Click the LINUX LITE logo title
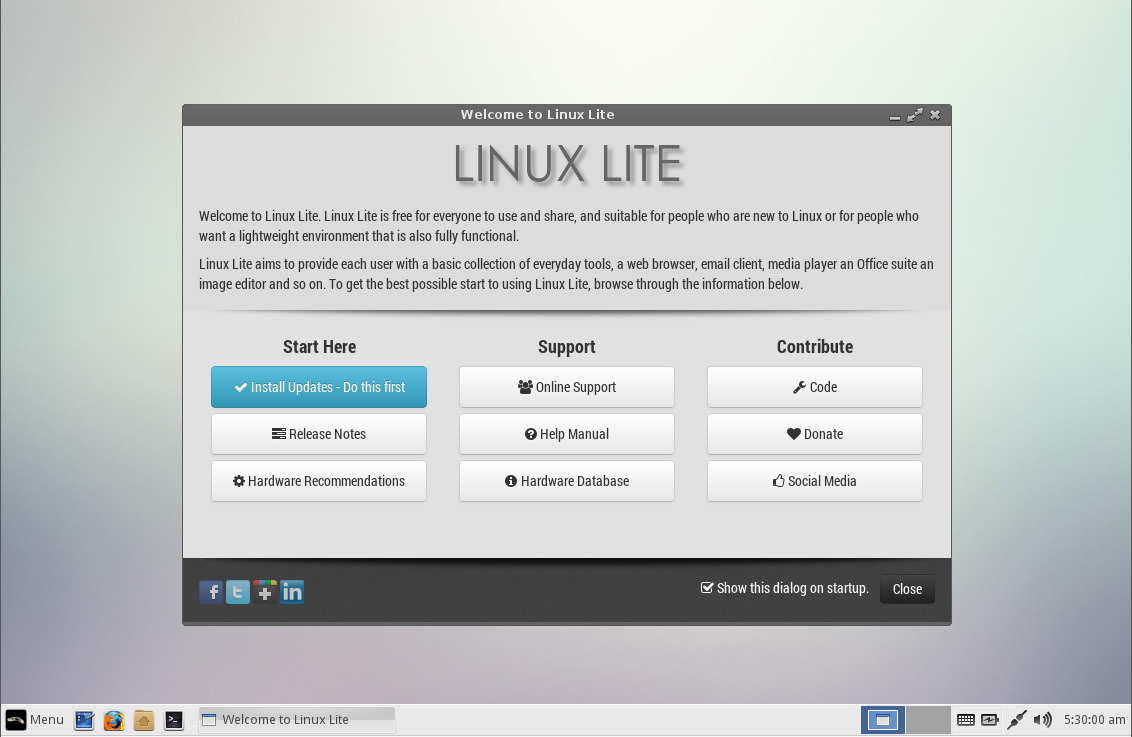This screenshot has height=737, width=1132. coord(567,164)
